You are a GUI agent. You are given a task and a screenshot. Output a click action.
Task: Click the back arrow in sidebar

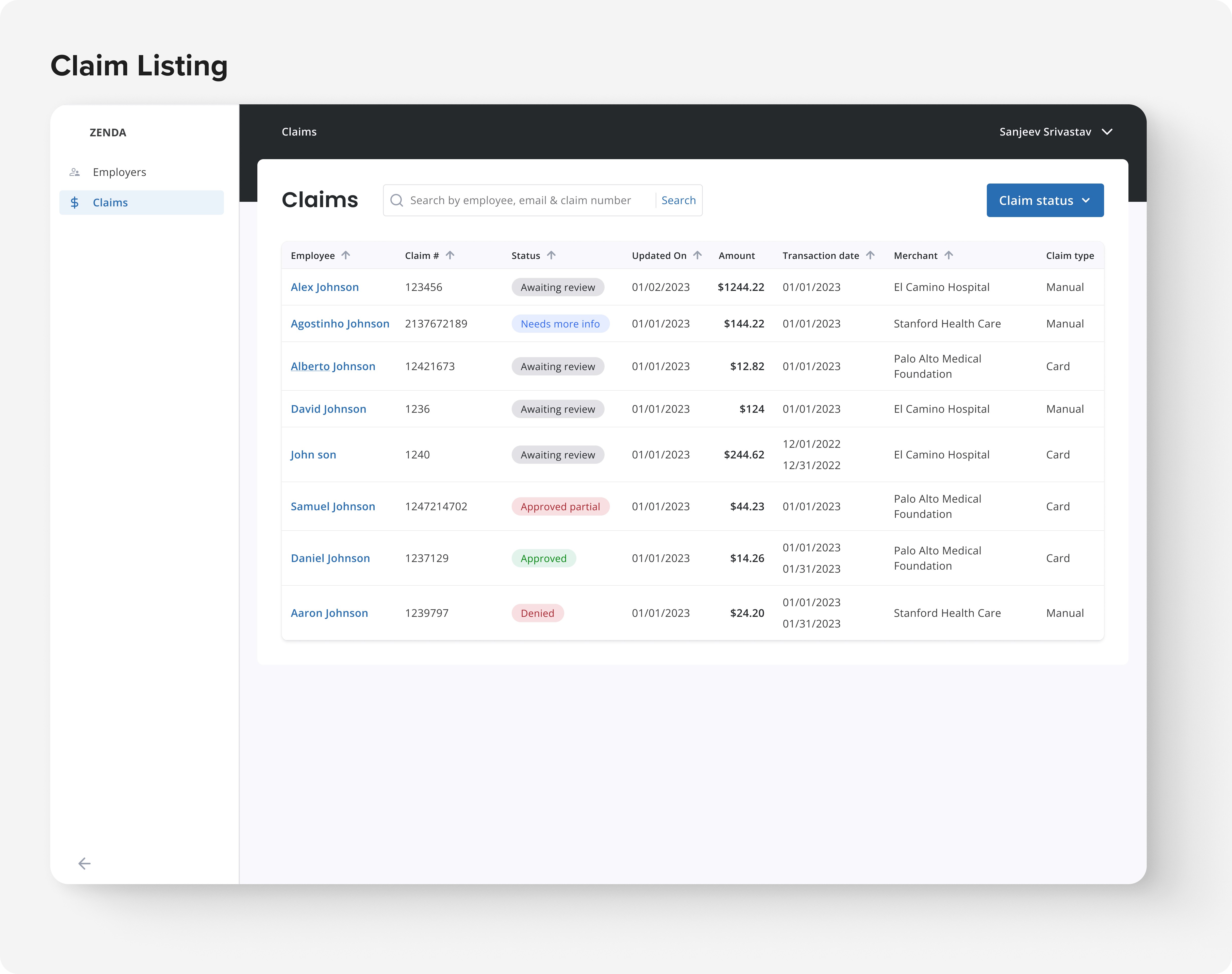click(x=84, y=863)
